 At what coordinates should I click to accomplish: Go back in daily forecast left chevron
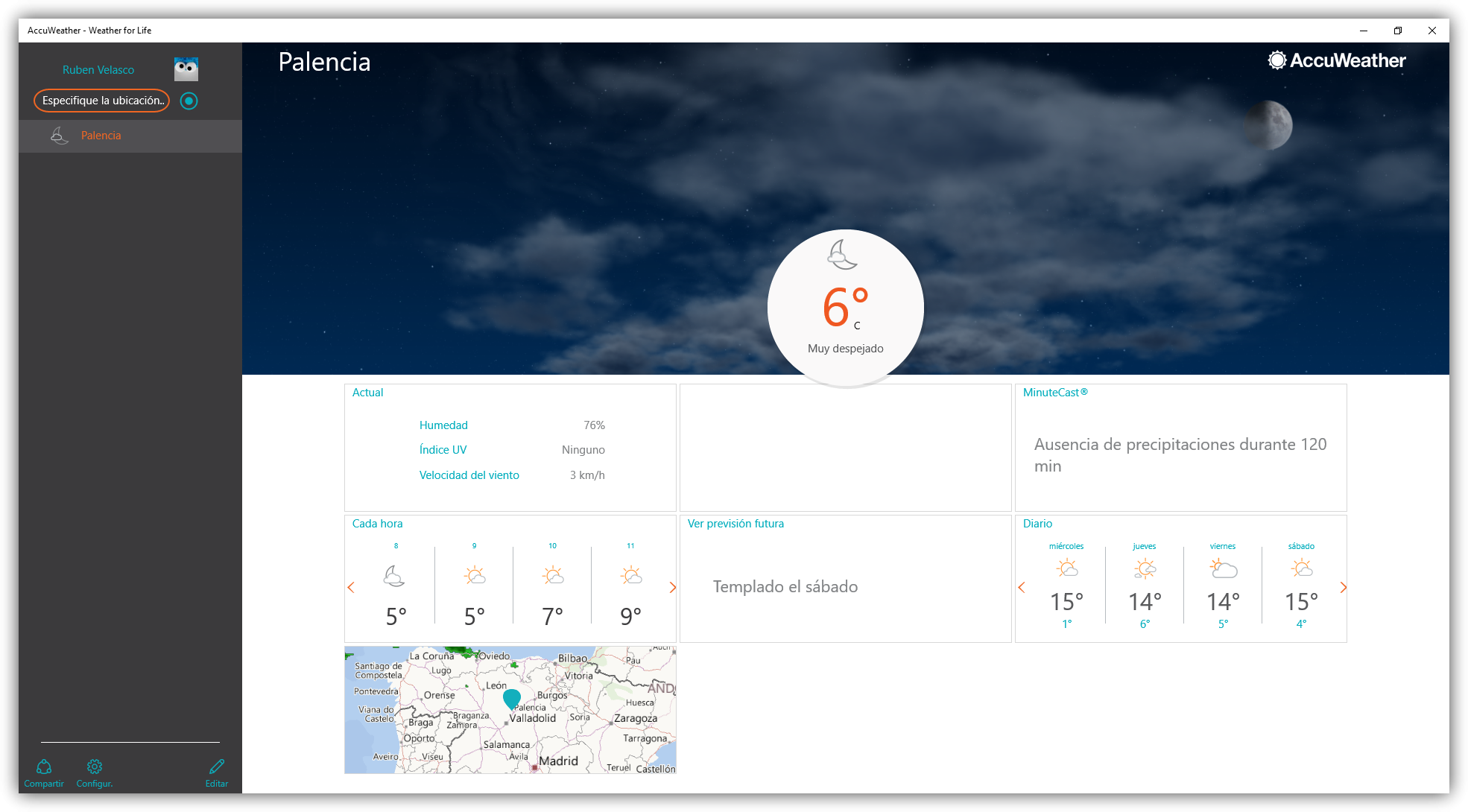pos(1022,588)
